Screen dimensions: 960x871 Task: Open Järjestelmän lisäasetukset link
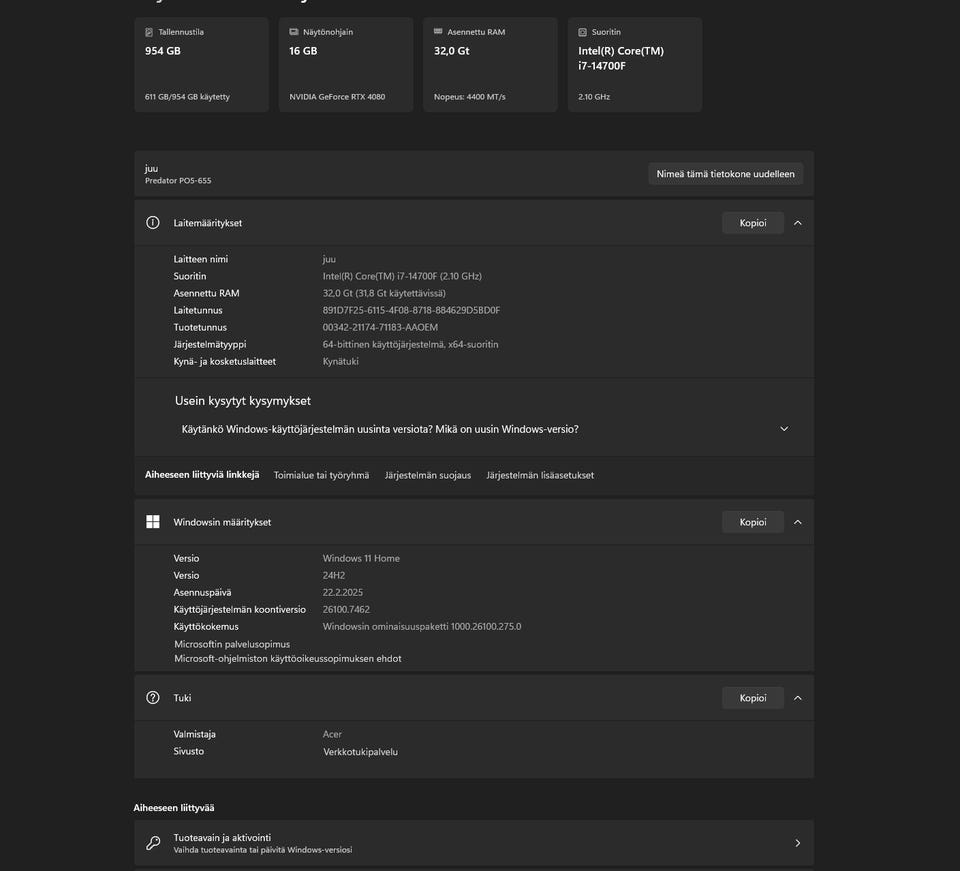(x=540, y=475)
